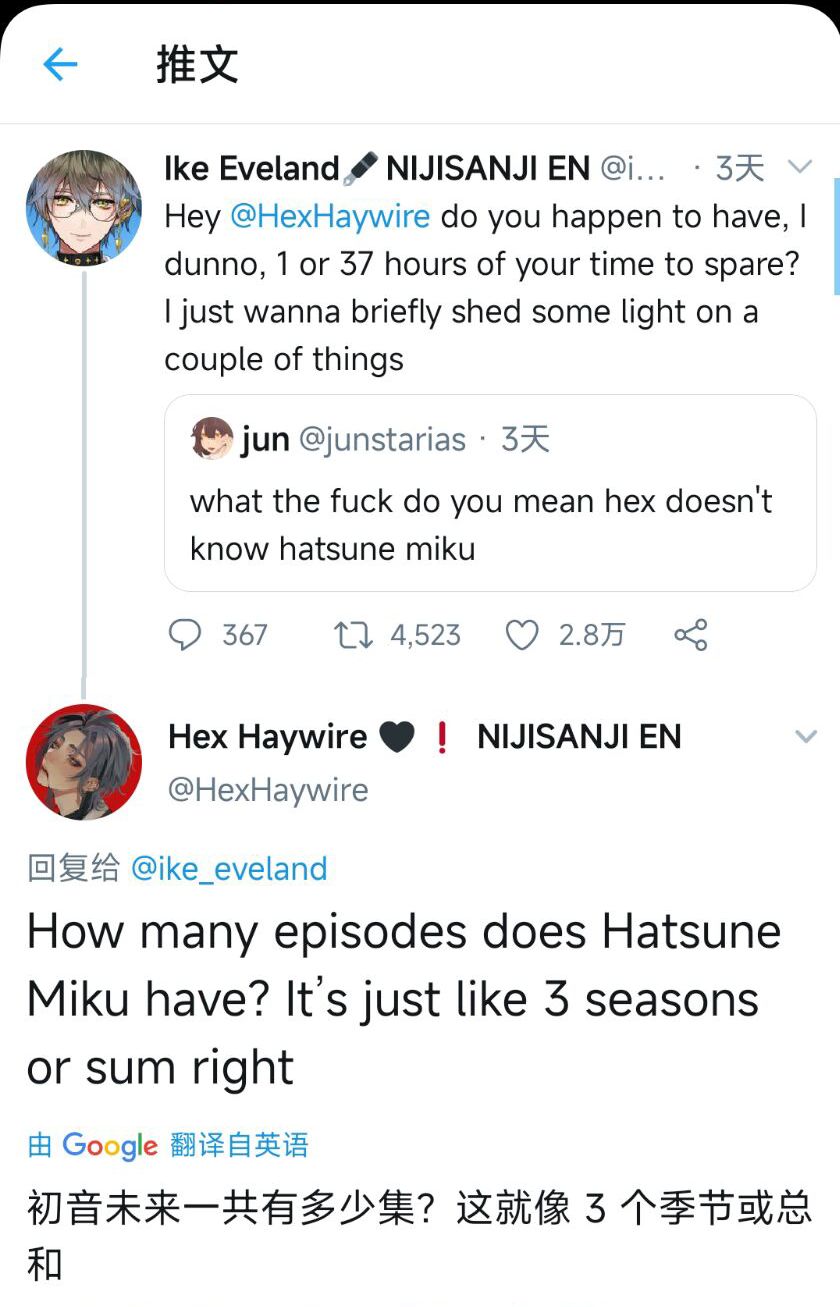The image size is (840, 1307).
Task: Tap the @HexHaywire handle under name
Action: click(x=267, y=790)
